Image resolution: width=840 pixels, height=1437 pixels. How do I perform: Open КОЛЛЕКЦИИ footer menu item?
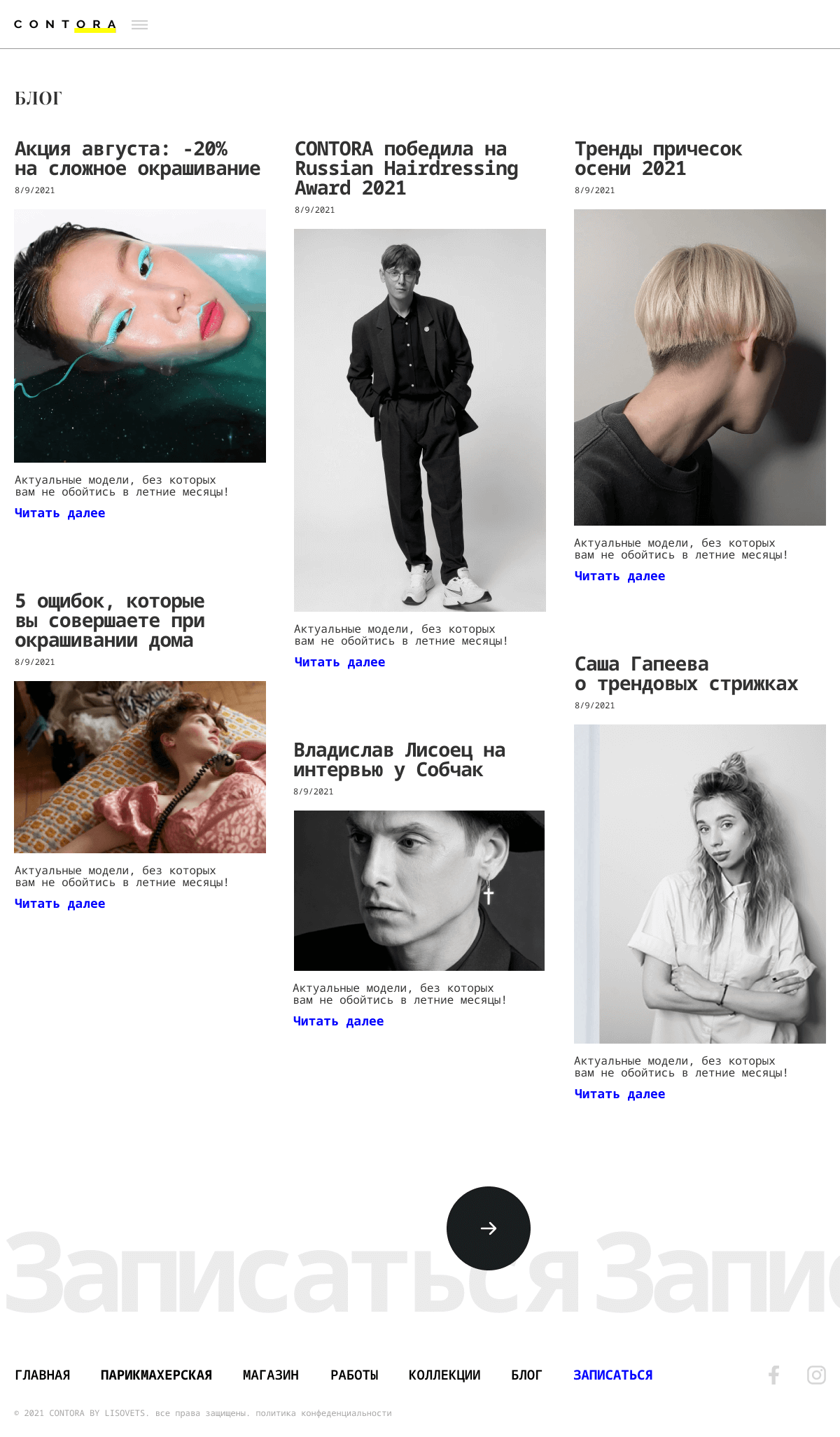(444, 1375)
